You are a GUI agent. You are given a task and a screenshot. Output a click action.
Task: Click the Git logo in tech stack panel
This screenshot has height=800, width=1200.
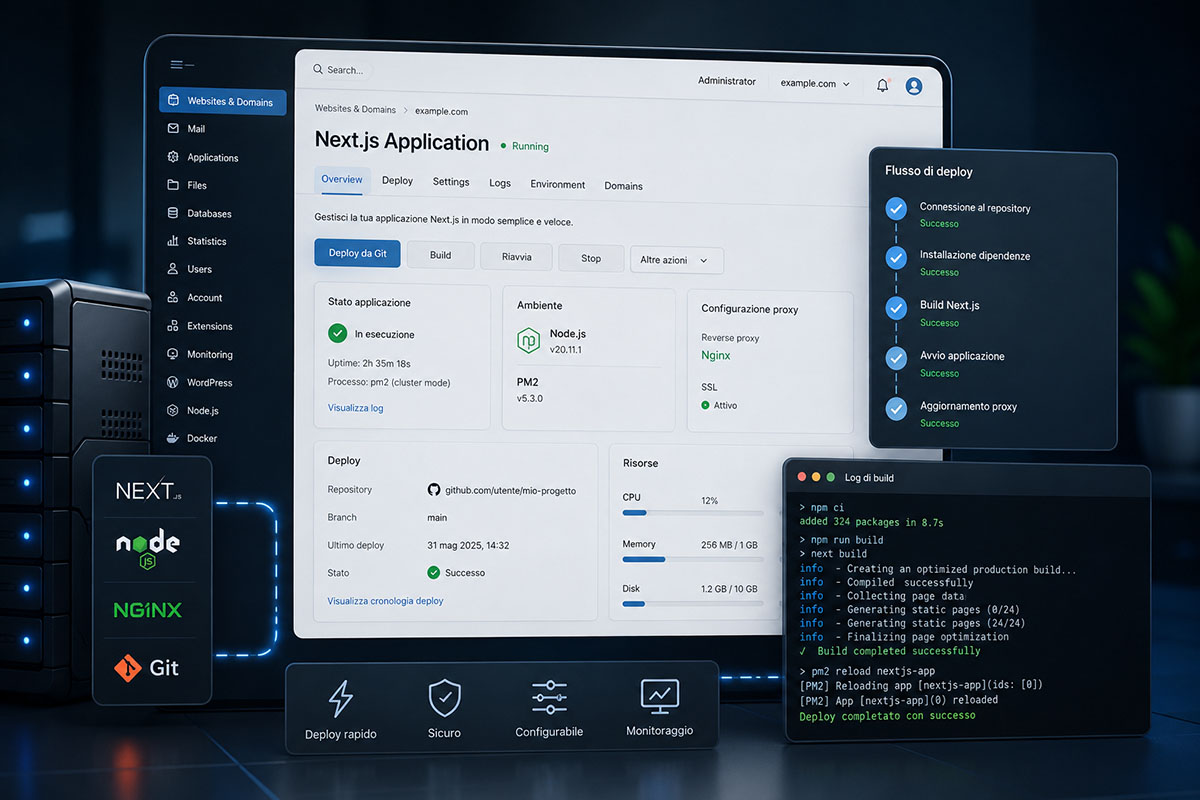(147, 667)
